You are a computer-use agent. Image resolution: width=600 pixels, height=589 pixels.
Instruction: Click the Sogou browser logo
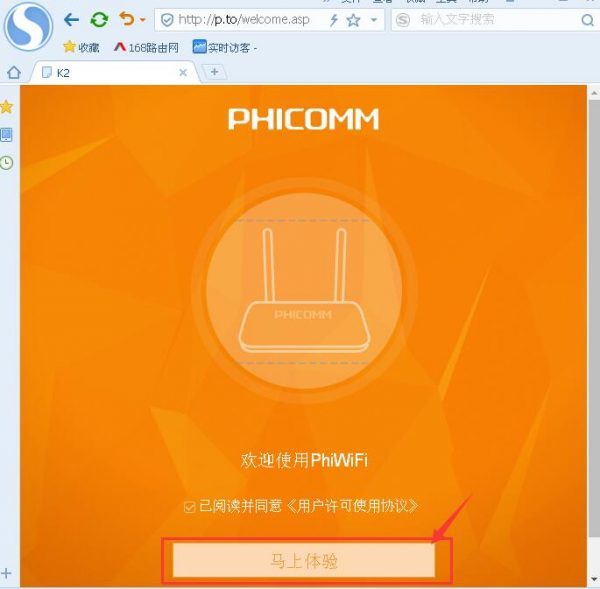pos(28,27)
